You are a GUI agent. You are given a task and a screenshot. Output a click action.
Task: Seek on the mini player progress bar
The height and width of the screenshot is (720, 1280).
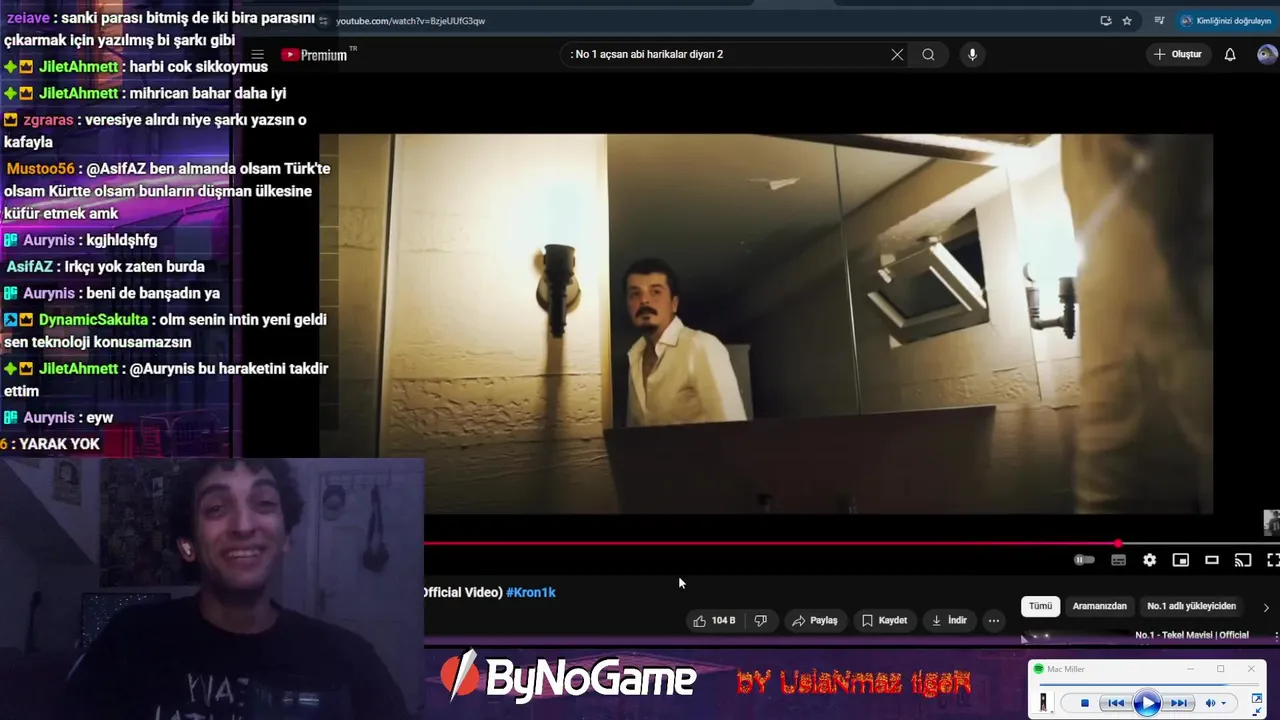1148,685
